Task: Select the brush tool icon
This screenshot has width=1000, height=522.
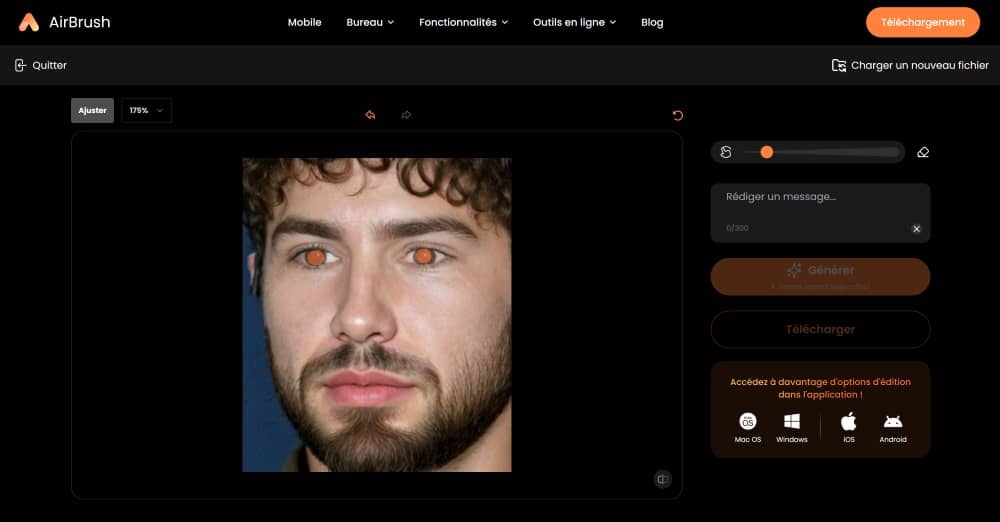Action: click(x=726, y=152)
